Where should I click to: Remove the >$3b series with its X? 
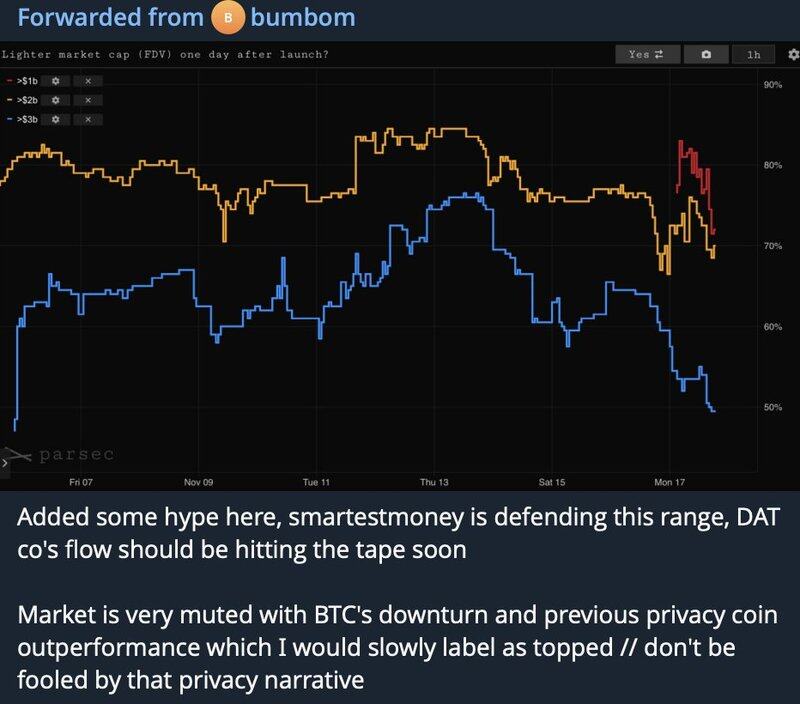tap(88, 120)
